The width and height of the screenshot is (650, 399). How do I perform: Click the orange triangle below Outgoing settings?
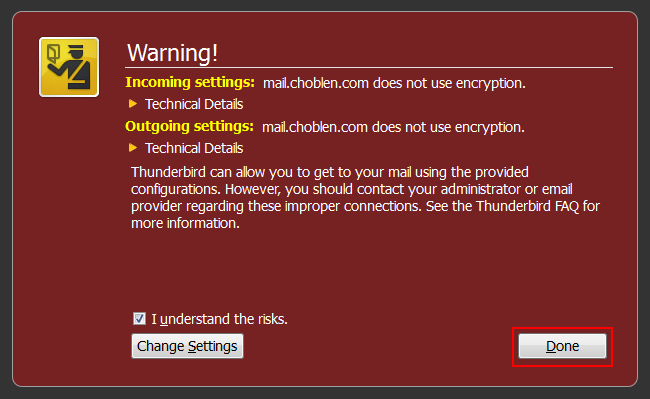coord(133,148)
